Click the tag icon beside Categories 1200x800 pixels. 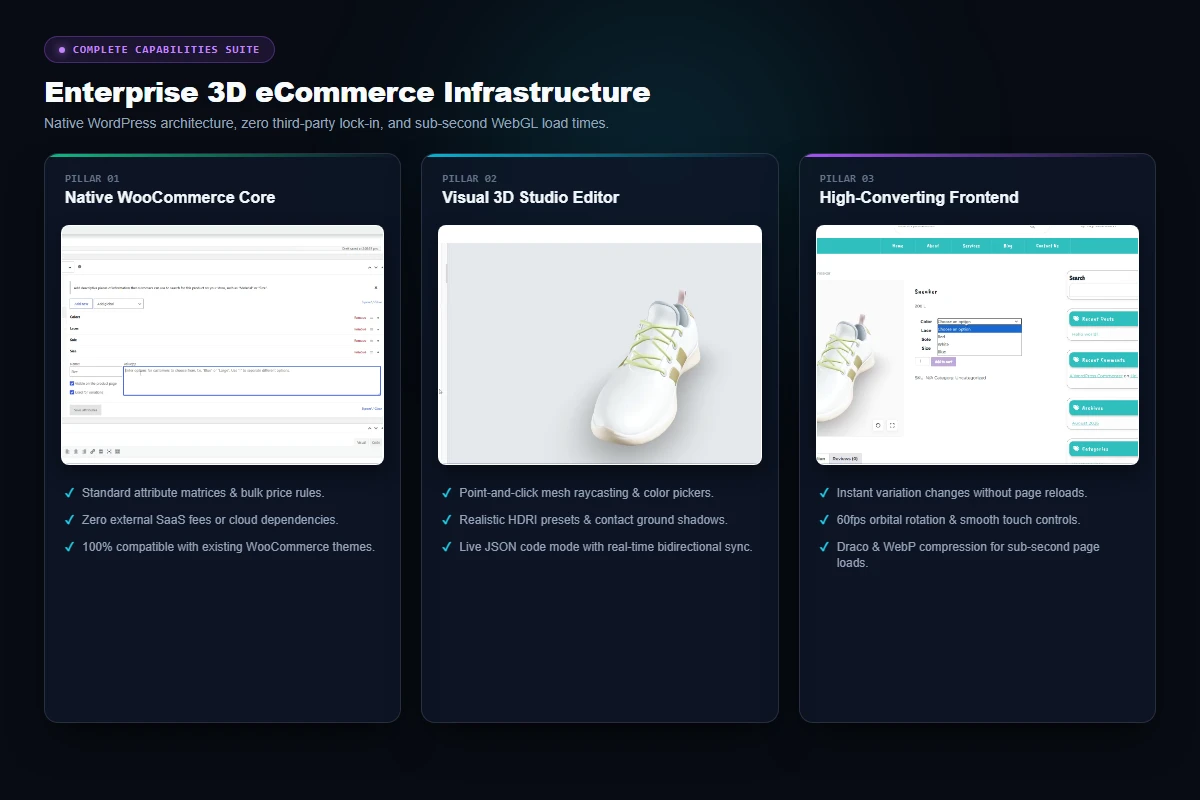click(x=1076, y=448)
